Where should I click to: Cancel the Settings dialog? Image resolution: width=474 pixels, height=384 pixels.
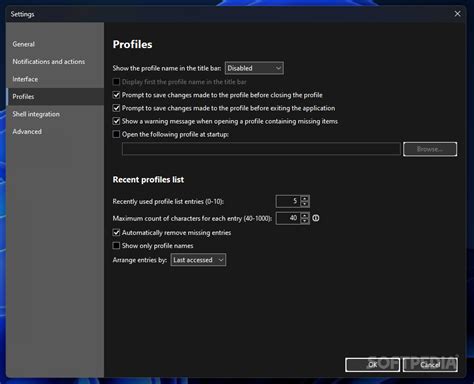click(430, 365)
